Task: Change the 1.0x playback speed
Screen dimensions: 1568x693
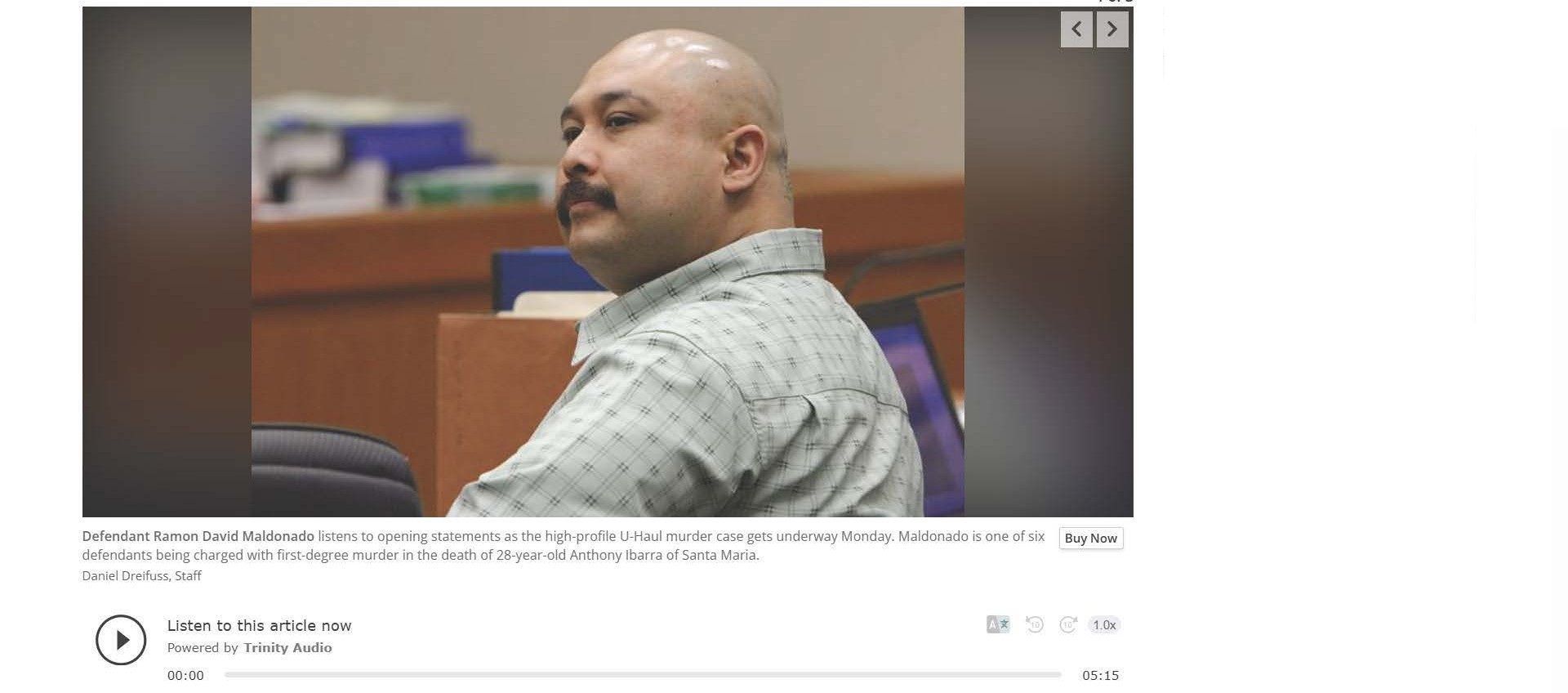Action: (1104, 625)
